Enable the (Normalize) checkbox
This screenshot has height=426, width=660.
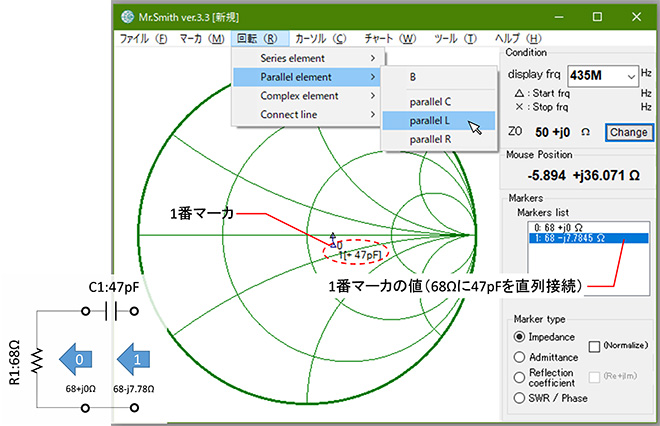(x=594, y=346)
